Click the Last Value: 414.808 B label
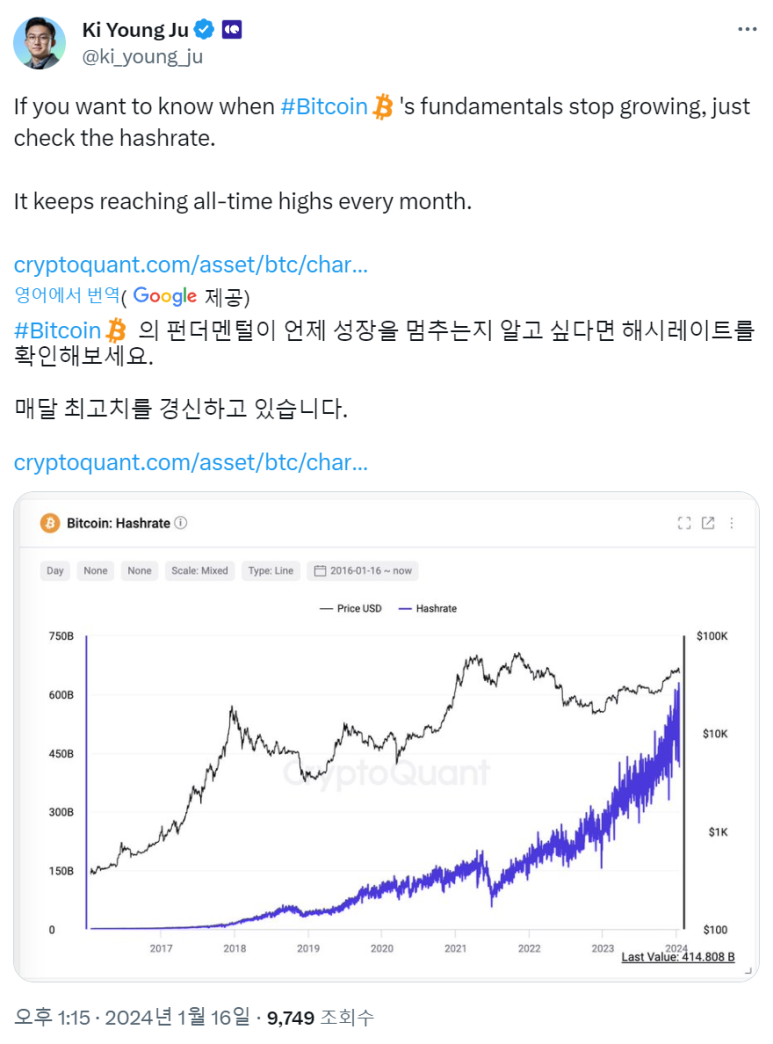This screenshot has height=1044, width=773. coord(678,957)
